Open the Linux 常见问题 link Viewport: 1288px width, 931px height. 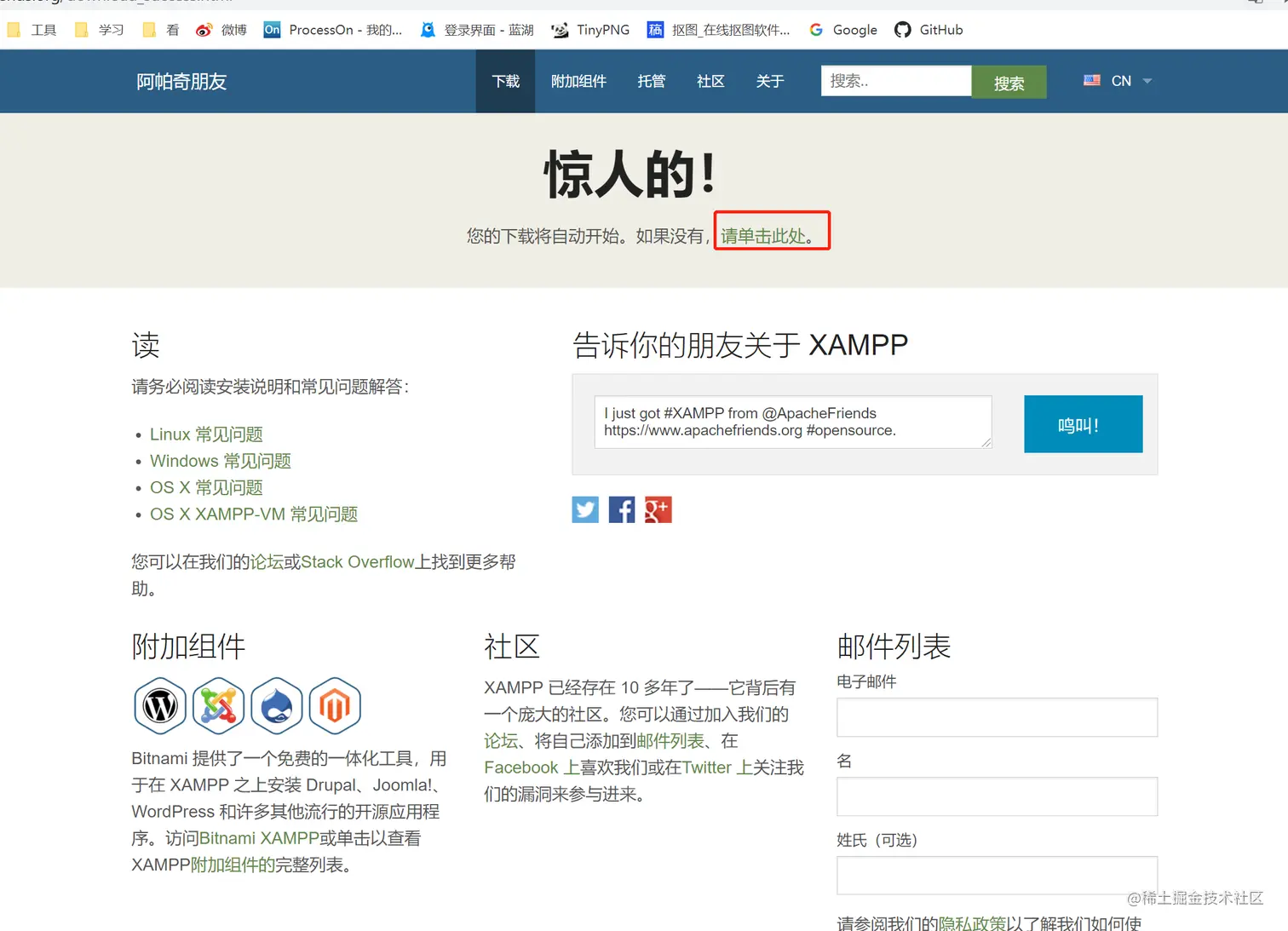206,434
